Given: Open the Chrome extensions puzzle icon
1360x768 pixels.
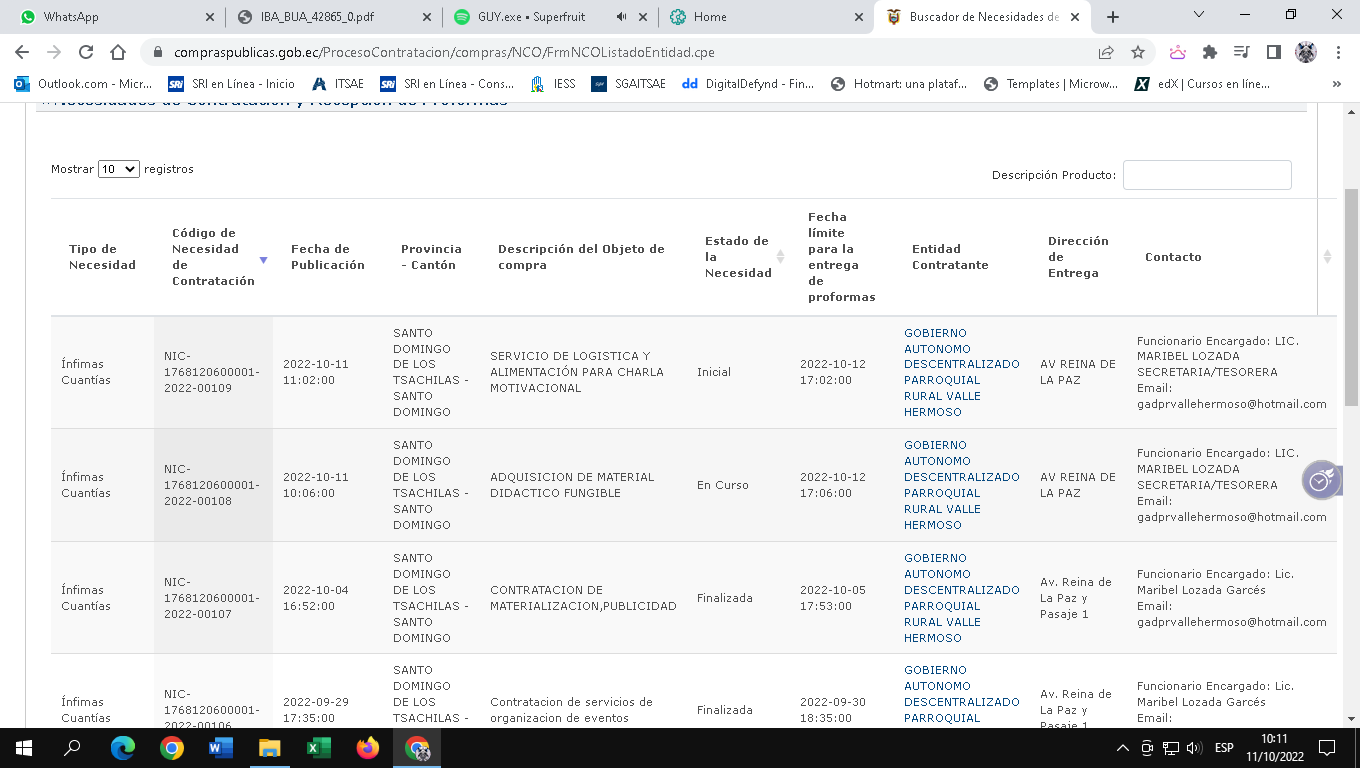Looking at the screenshot, I should (1210, 52).
